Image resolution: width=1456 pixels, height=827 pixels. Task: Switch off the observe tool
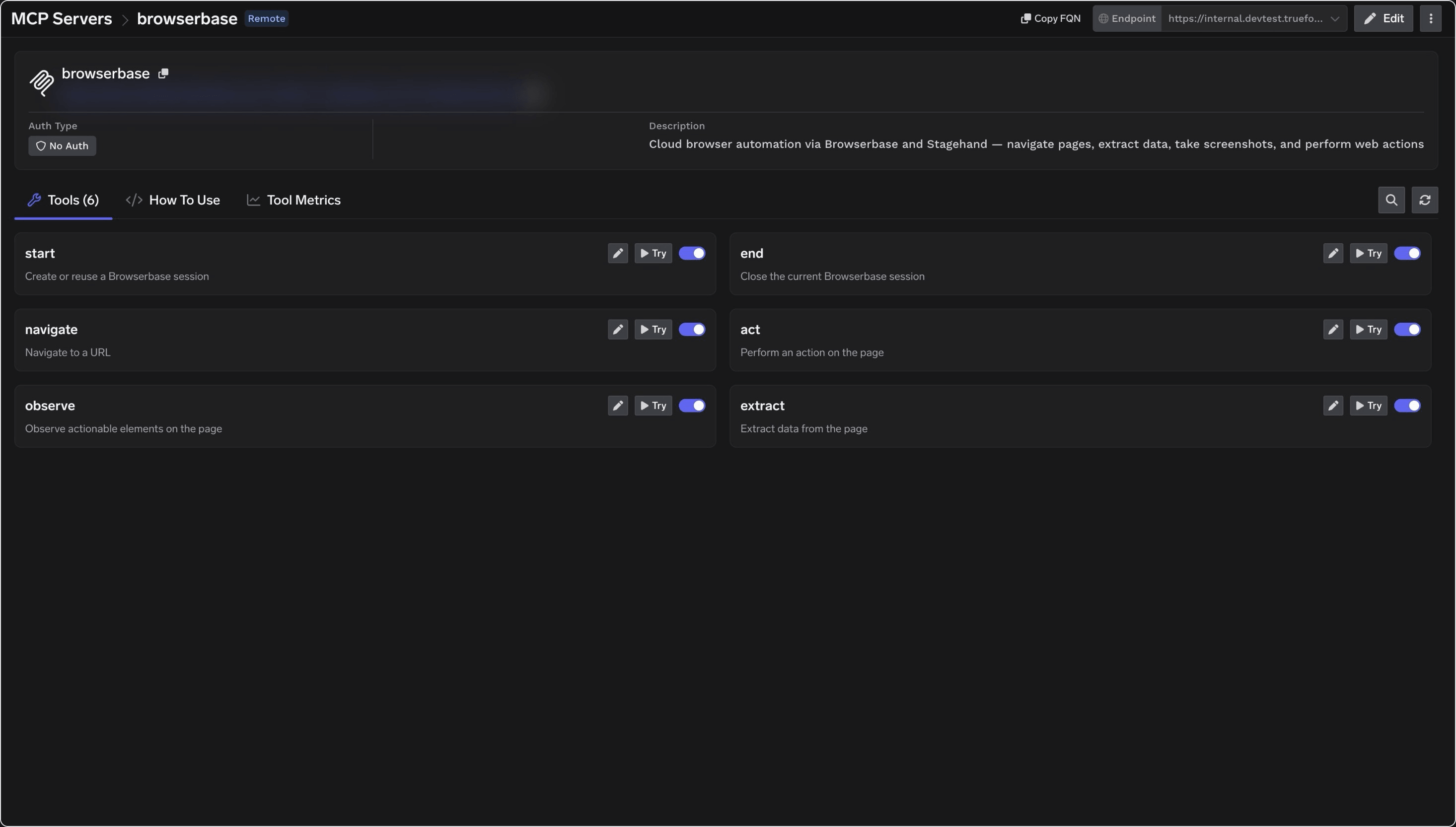tap(692, 406)
